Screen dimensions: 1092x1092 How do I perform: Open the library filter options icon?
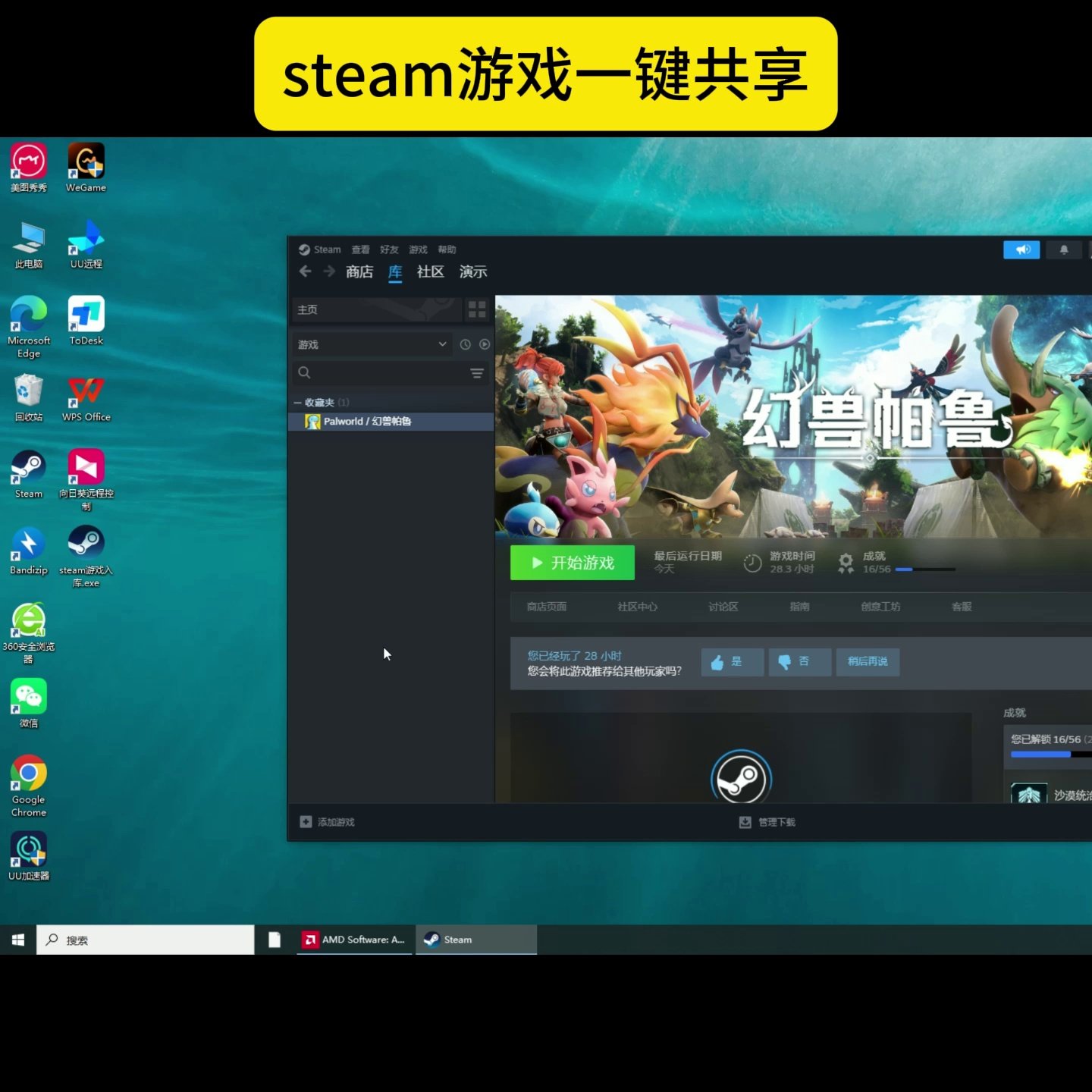(x=477, y=373)
